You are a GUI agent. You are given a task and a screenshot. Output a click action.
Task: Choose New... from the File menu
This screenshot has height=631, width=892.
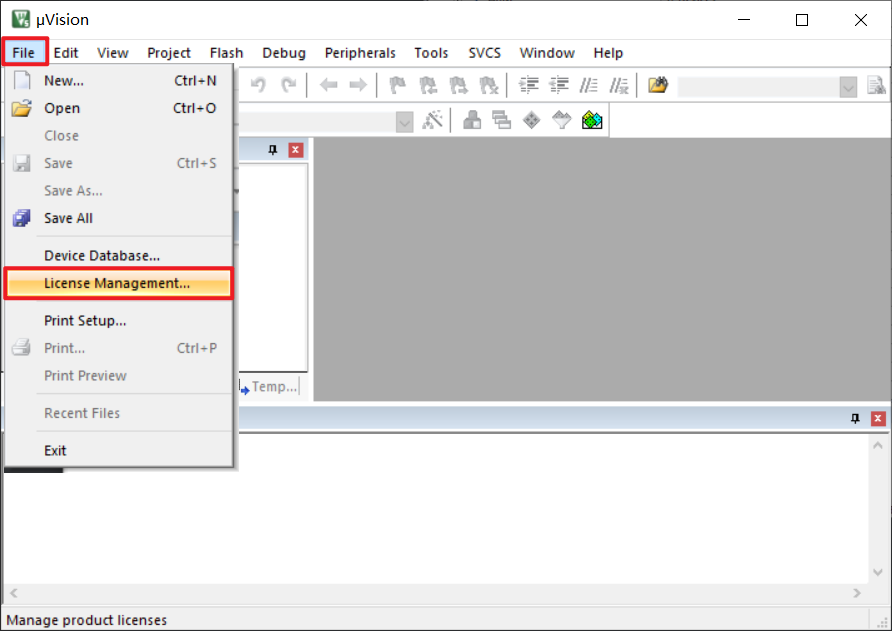[x=118, y=81]
